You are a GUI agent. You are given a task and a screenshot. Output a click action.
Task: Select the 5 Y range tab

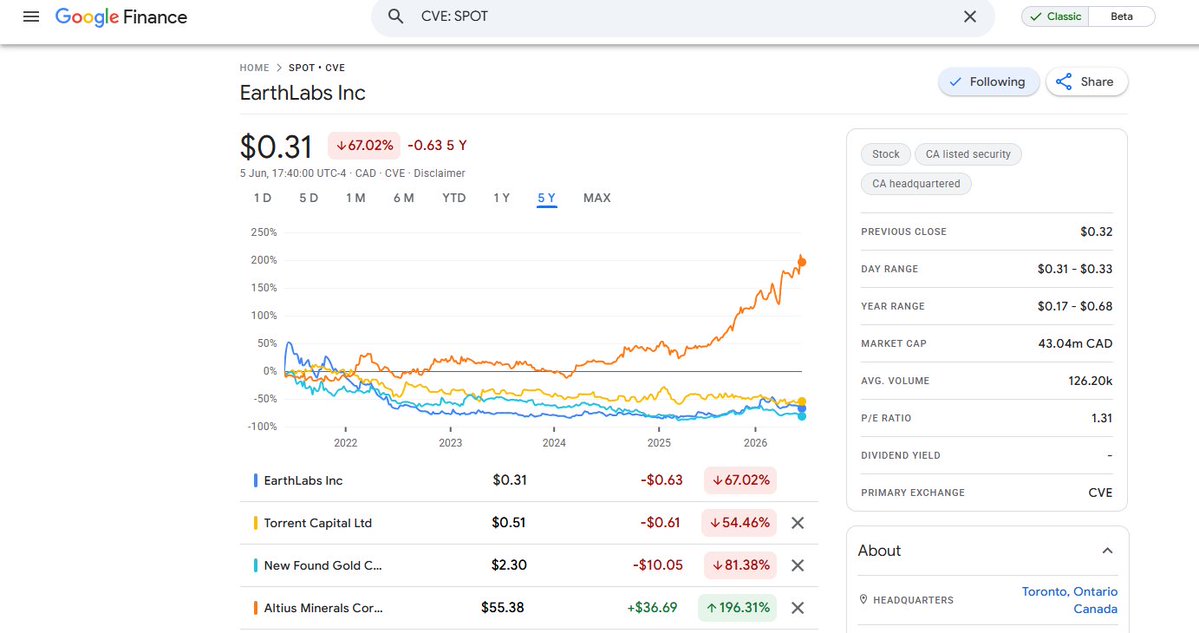tap(547, 198)
